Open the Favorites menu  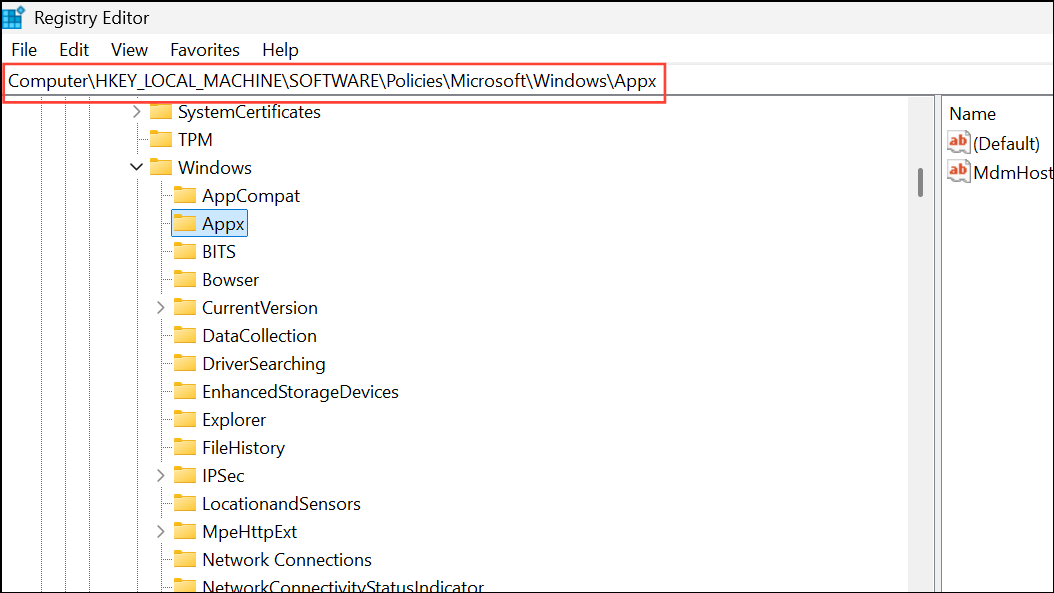point(205,50)
